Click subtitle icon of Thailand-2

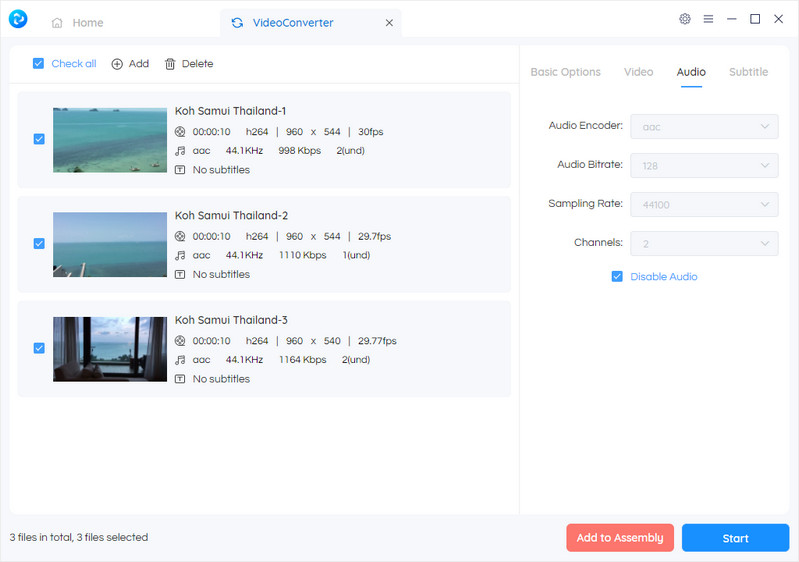(x=180, y=275)
